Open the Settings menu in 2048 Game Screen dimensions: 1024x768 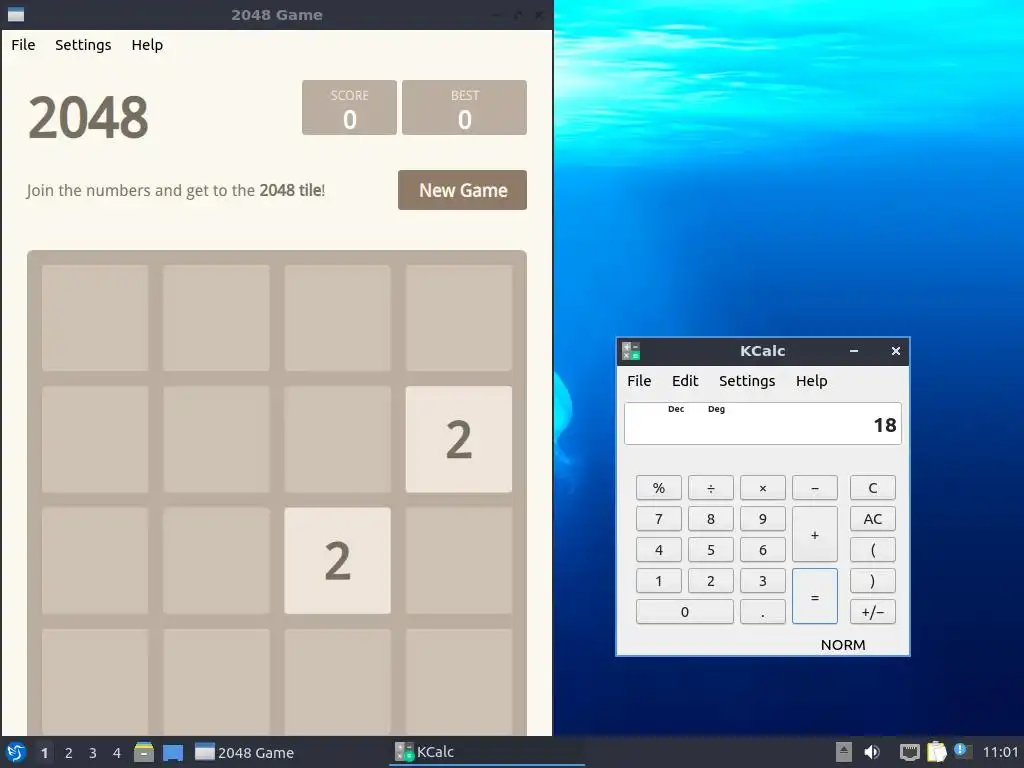click(83, 45)
